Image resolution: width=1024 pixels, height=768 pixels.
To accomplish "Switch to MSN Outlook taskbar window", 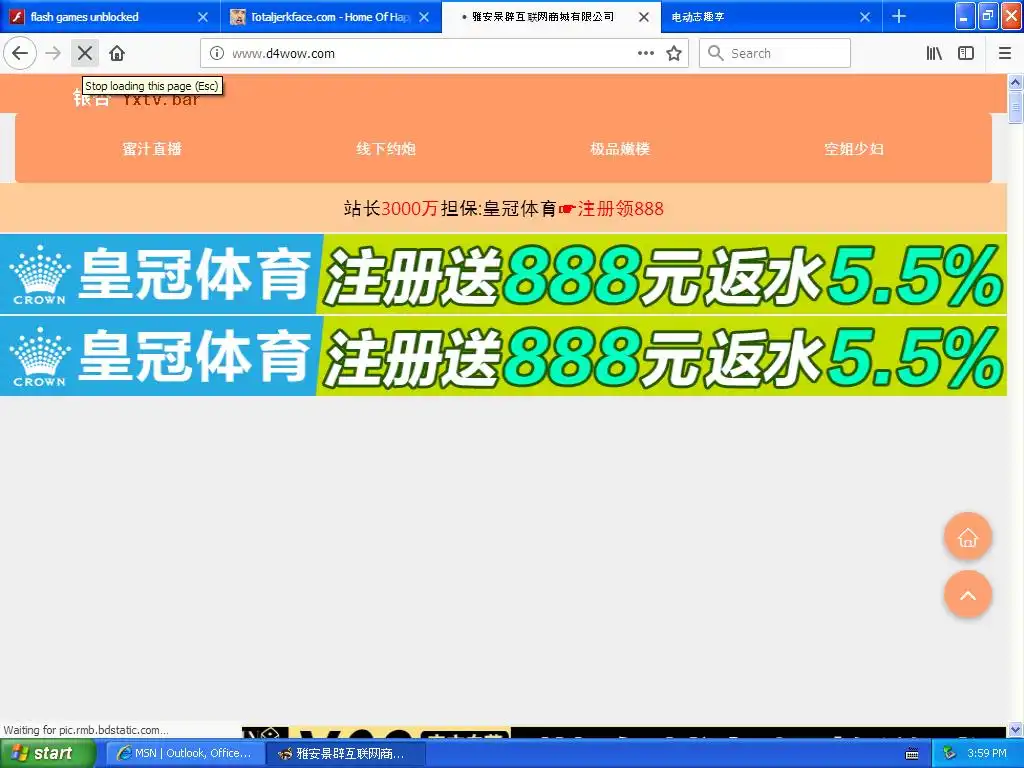I will (184, 754).
